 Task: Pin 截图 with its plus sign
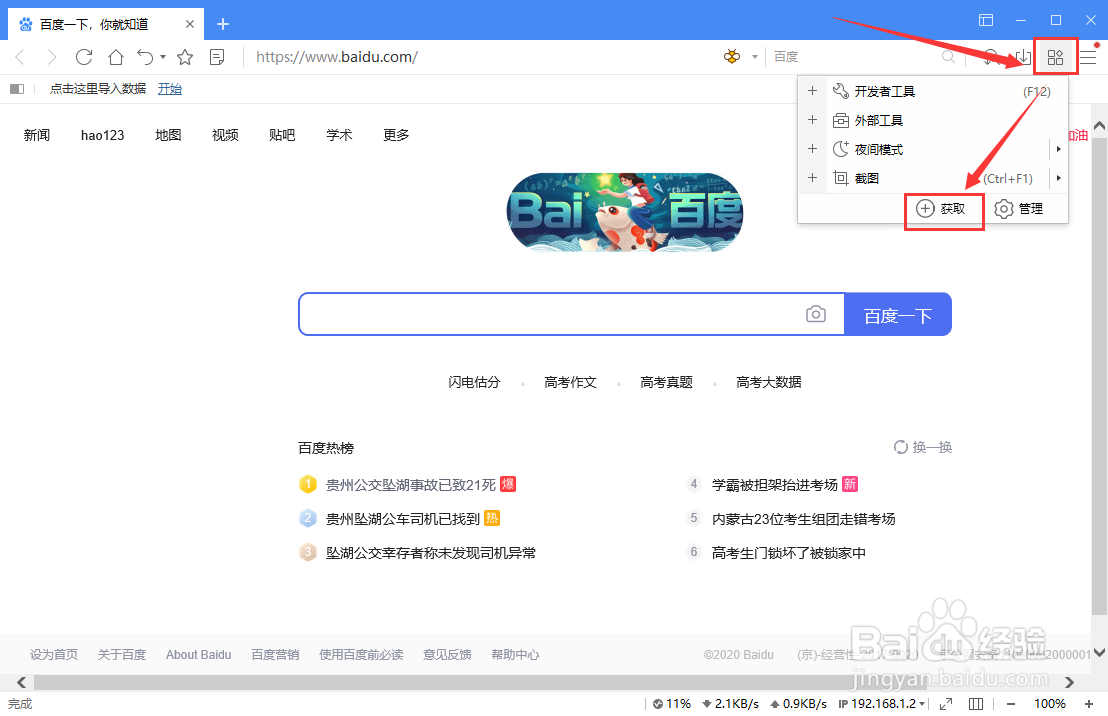pyautogui.click(x=813, y=178)
